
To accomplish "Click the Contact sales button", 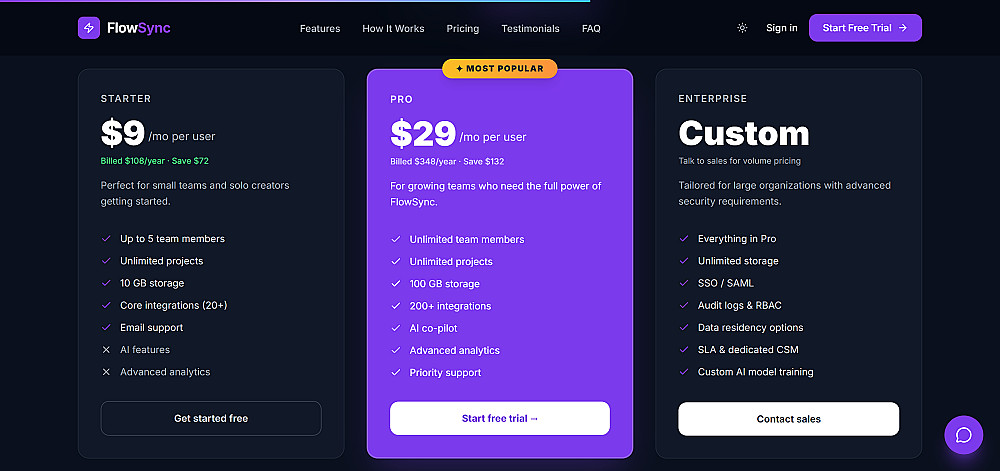I will click(x=788, y=419).
